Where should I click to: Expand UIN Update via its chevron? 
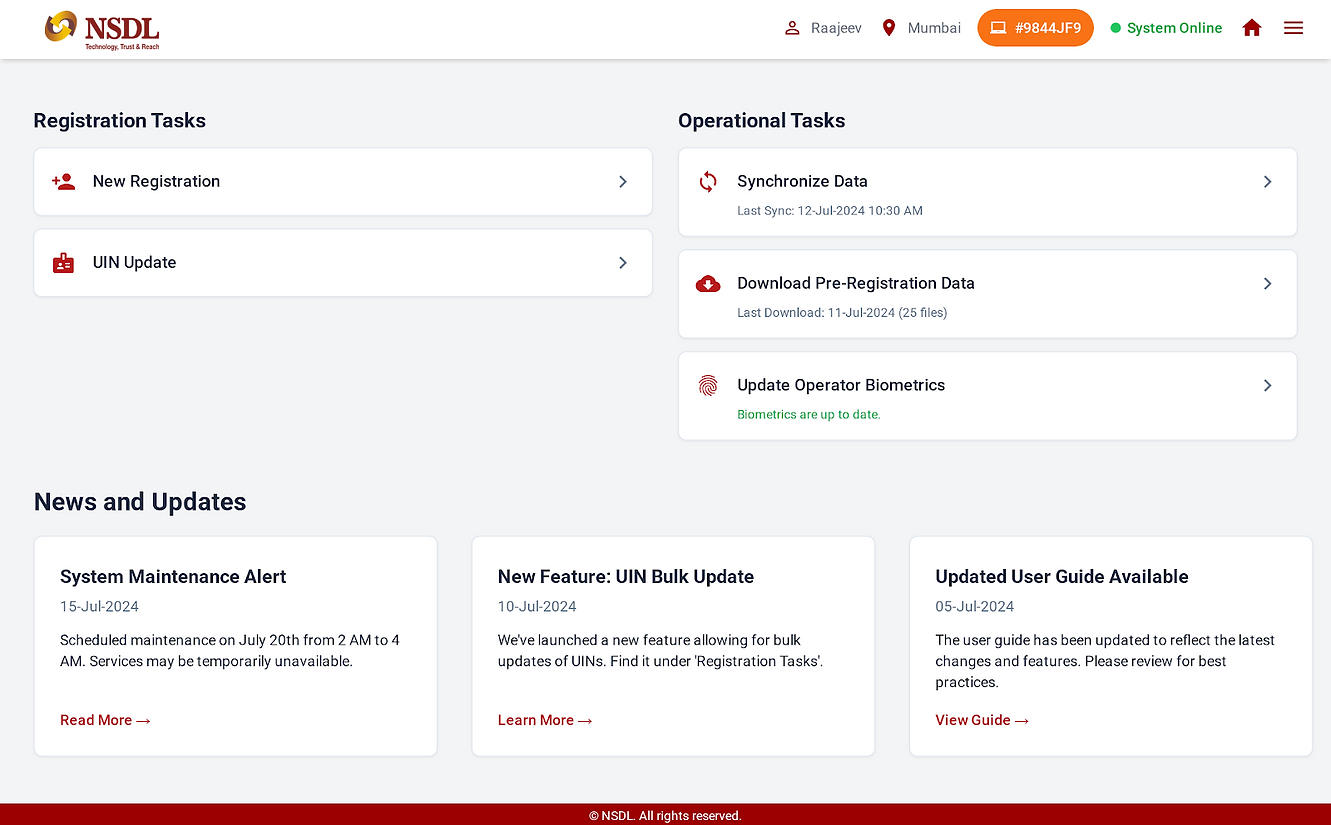623,263
